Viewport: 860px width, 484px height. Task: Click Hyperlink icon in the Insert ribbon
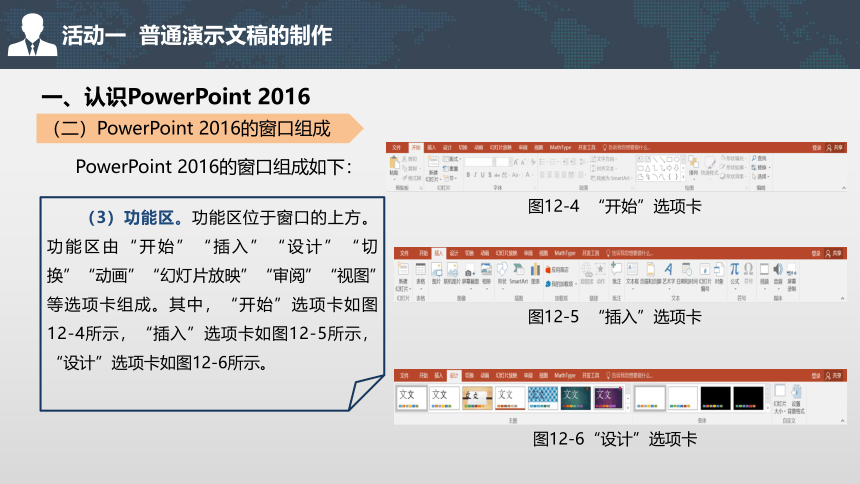click(x=587, y=269)
